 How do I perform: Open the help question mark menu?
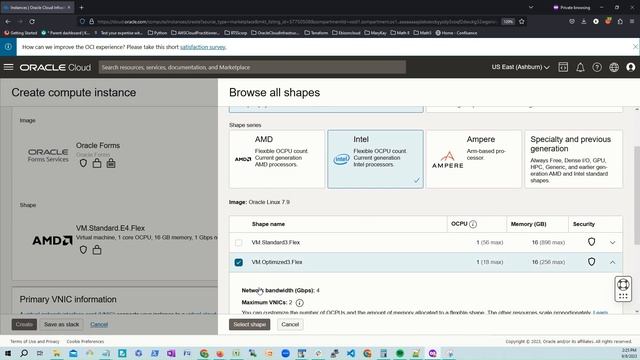[x=597, y=67]
